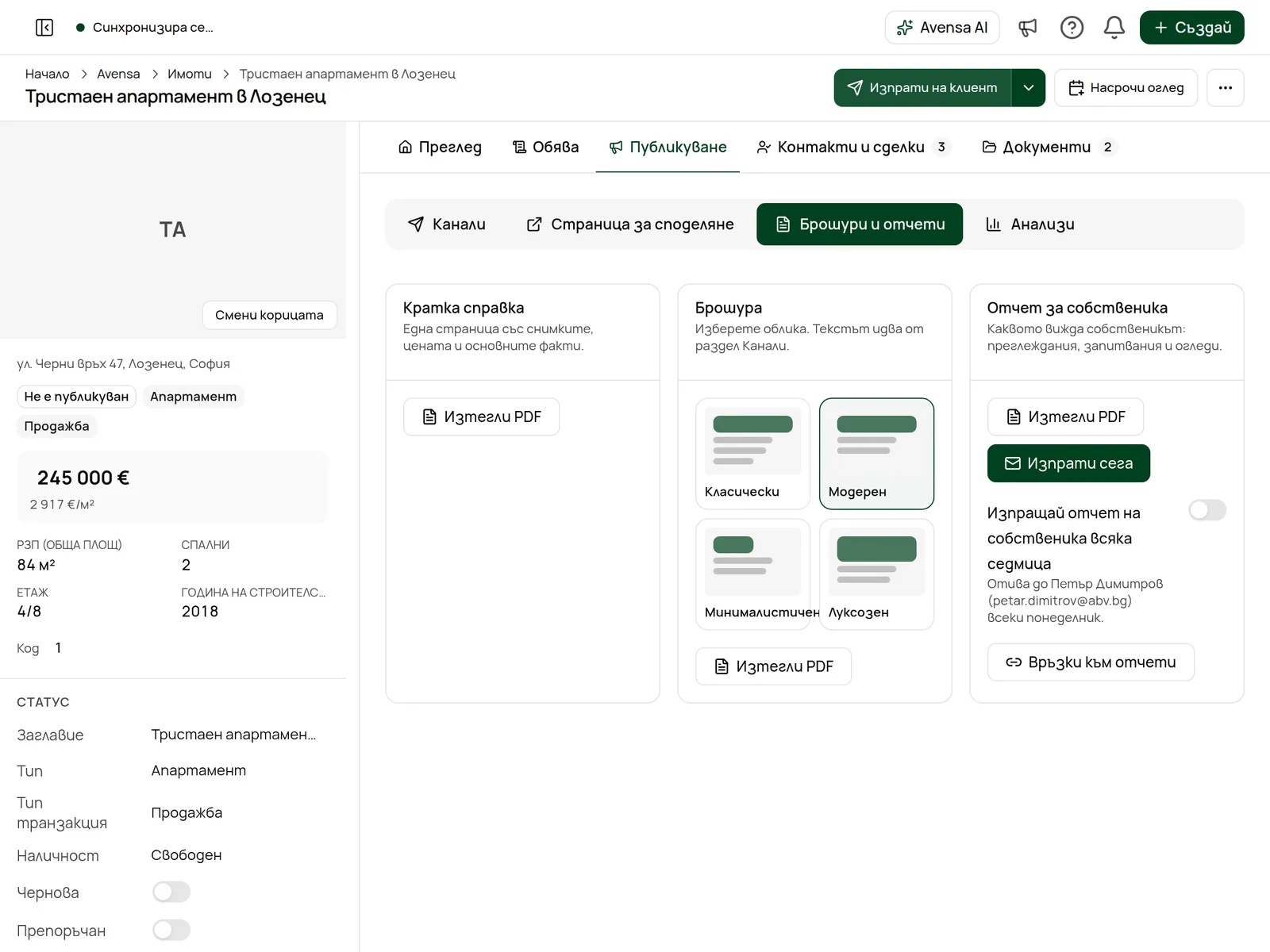The height and width of the screenshot is (952, 1270).
Task: Click Изпрати на клиент button
Action: coord(922,87)
